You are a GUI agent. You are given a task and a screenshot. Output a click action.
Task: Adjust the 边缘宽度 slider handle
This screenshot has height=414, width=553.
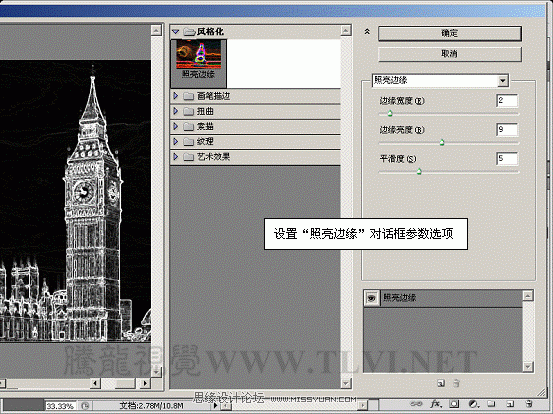pyautogui.click(x=390, y=114)
